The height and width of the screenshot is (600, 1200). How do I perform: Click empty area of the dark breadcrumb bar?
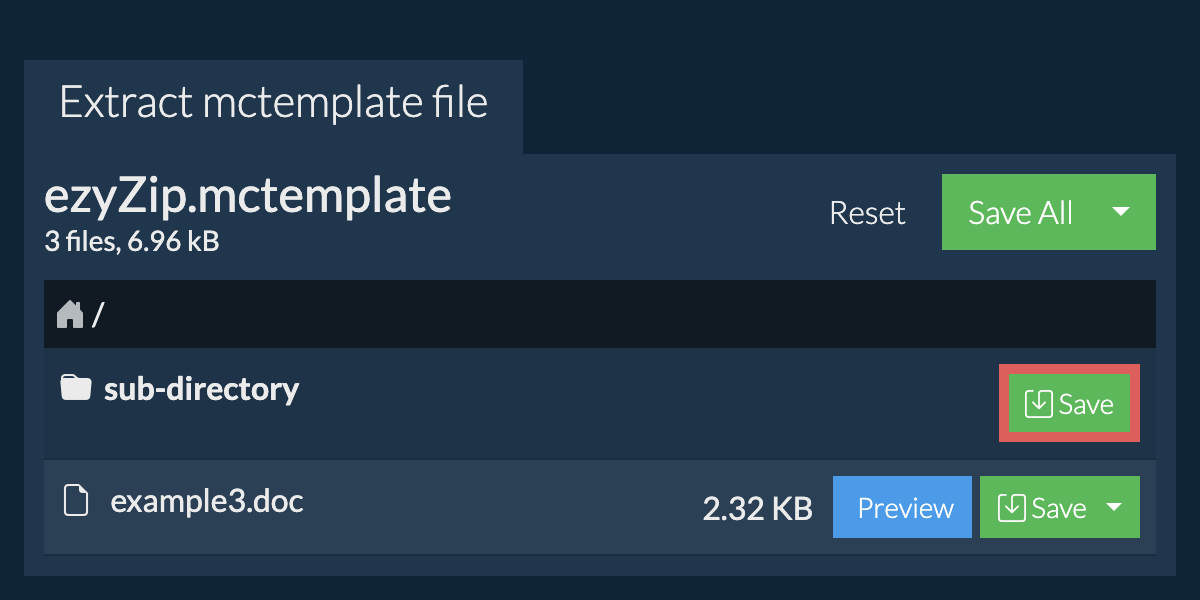tap(600, 315)
